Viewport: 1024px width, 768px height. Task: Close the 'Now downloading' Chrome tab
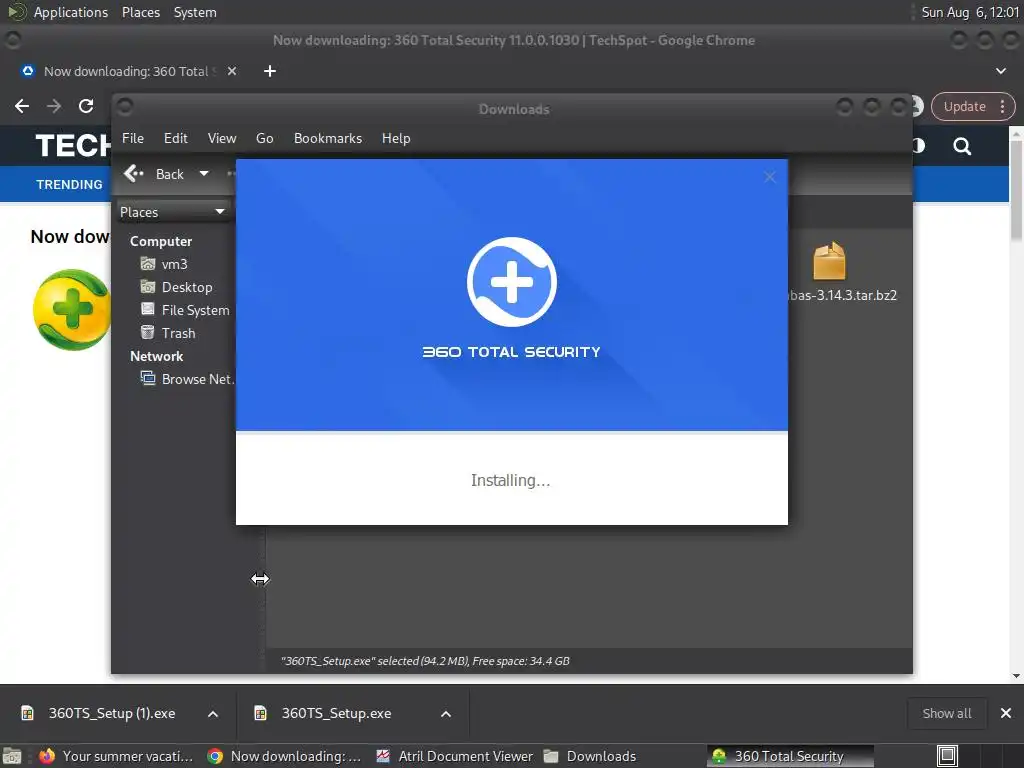(x=232, y=71)
